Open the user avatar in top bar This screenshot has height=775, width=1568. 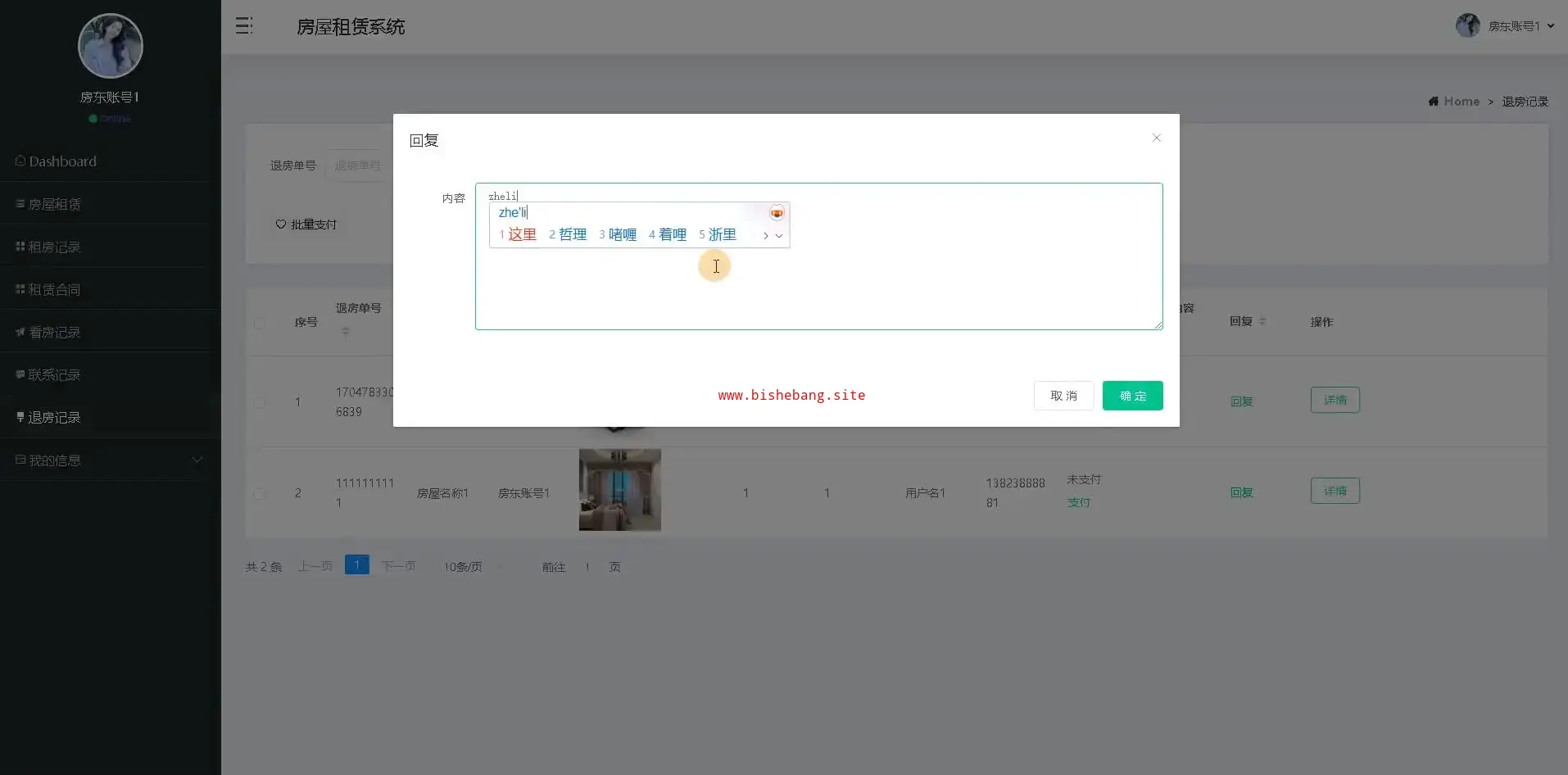point(1467,25)
